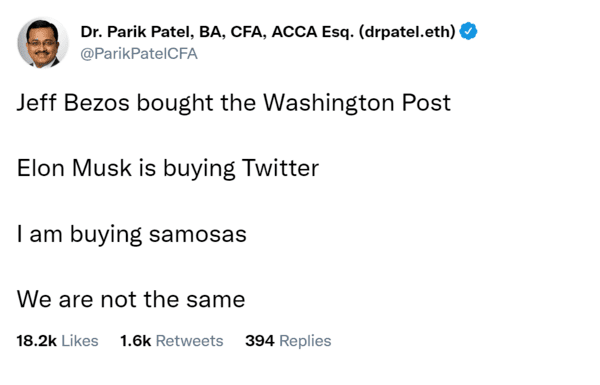
Task: Click the line about Washington Post
Action: (234, 103)
